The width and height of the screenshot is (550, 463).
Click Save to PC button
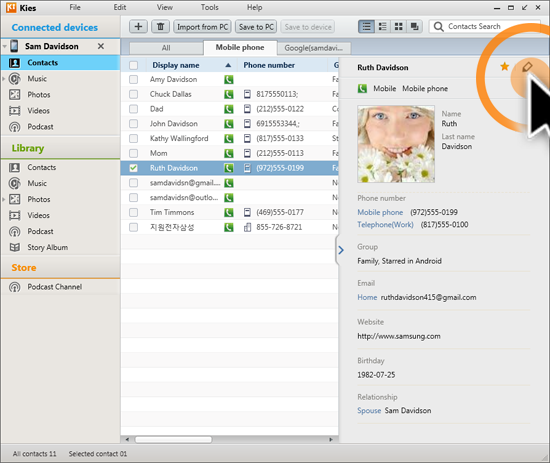256,27
